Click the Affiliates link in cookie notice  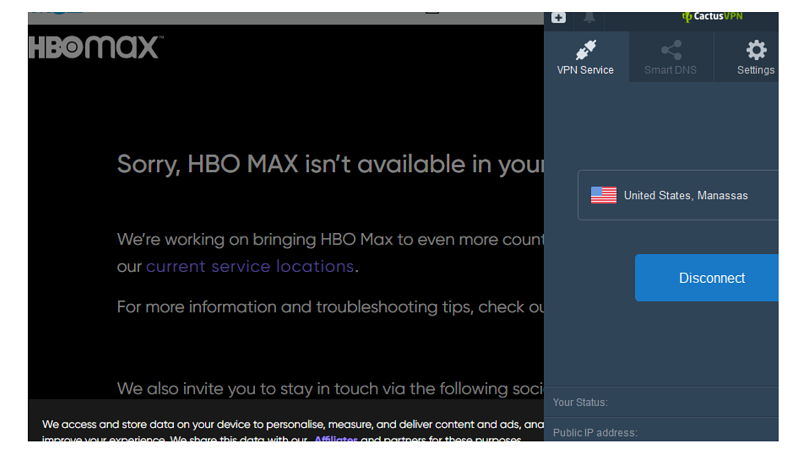tap(336, 439)
